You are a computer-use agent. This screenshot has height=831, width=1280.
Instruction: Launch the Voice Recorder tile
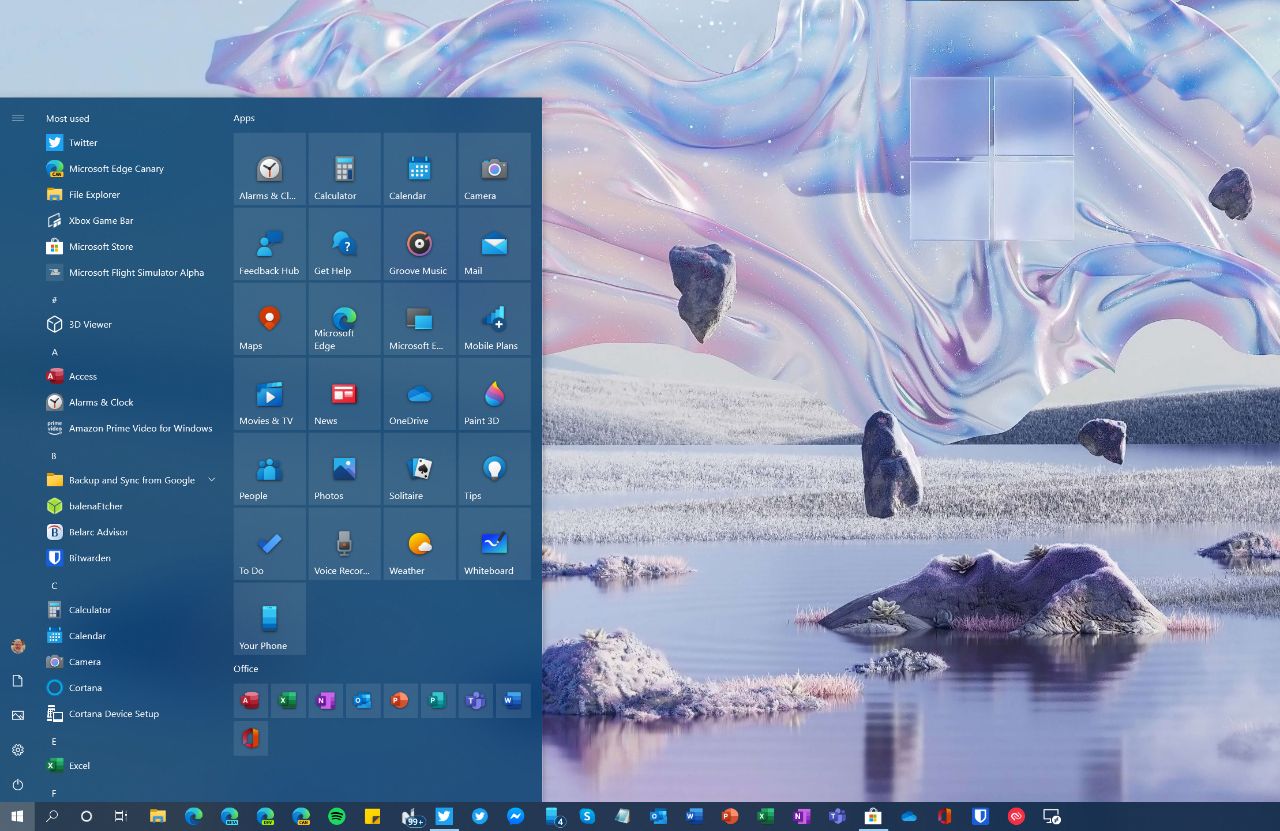(344, 544)
